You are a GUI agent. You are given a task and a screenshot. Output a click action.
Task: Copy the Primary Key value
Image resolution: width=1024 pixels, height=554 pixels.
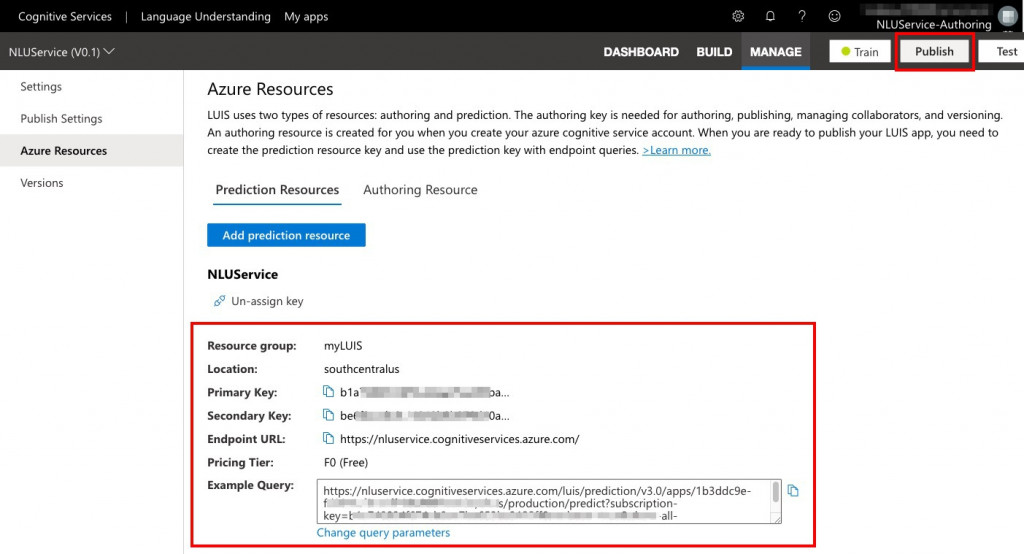click(328, 391)
